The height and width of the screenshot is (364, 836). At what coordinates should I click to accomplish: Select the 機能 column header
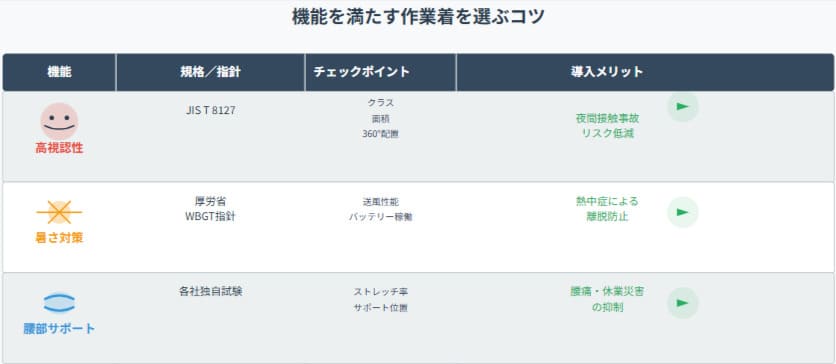[x=59, y=72]
